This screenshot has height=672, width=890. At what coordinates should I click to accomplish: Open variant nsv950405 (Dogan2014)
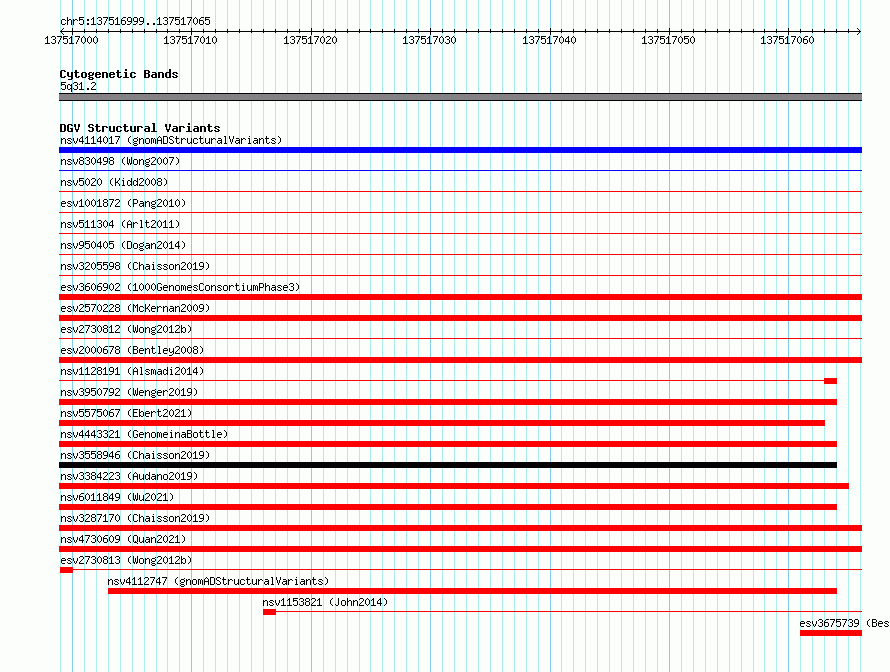click(x=123, y=245)
